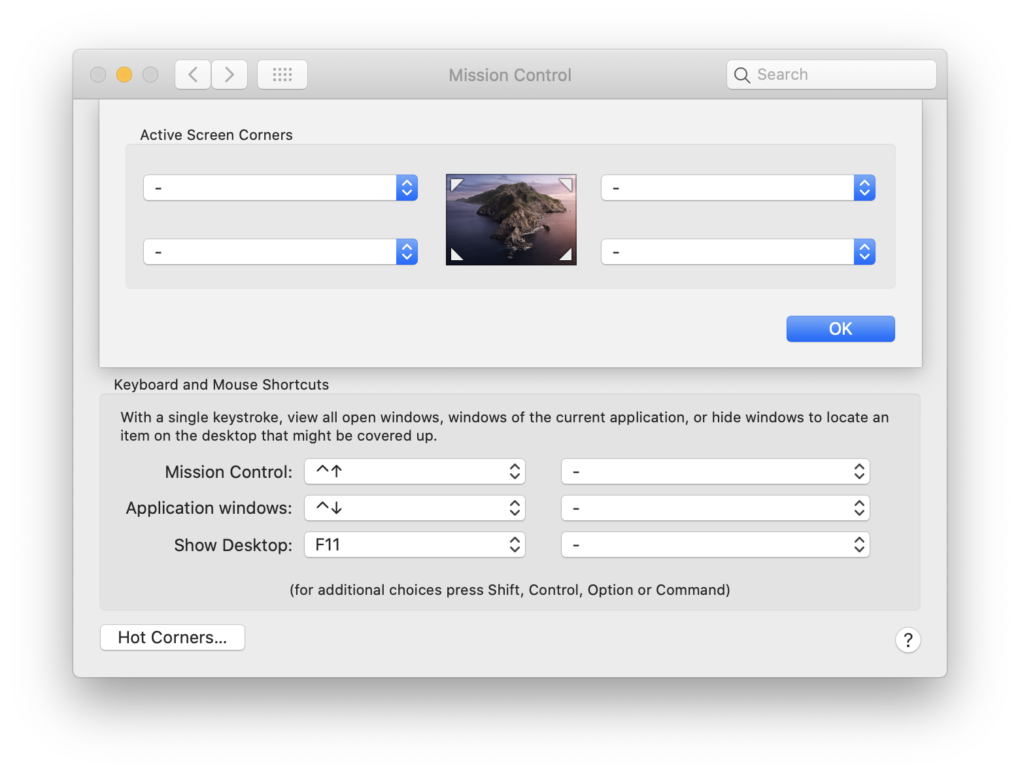Click the Mission Control window title
This screenshot has width=1020, height=774.
(510, 74)
